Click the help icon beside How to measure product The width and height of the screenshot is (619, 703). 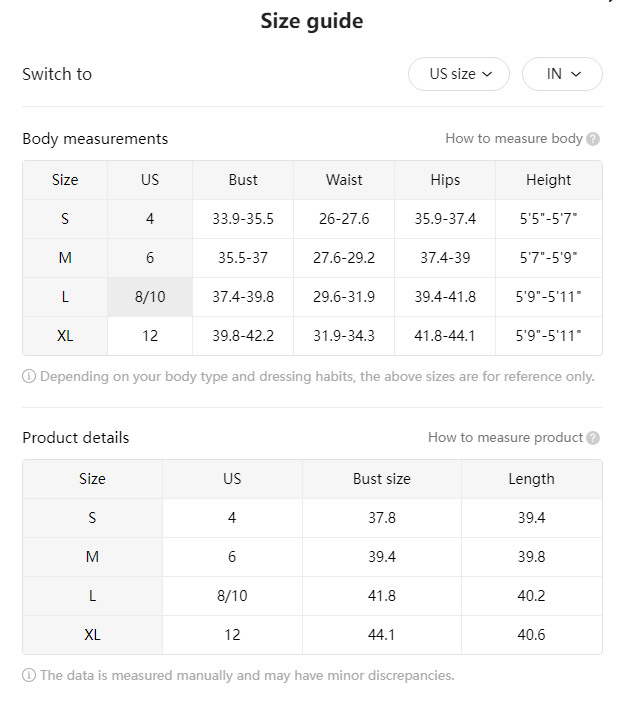(593, 438)
